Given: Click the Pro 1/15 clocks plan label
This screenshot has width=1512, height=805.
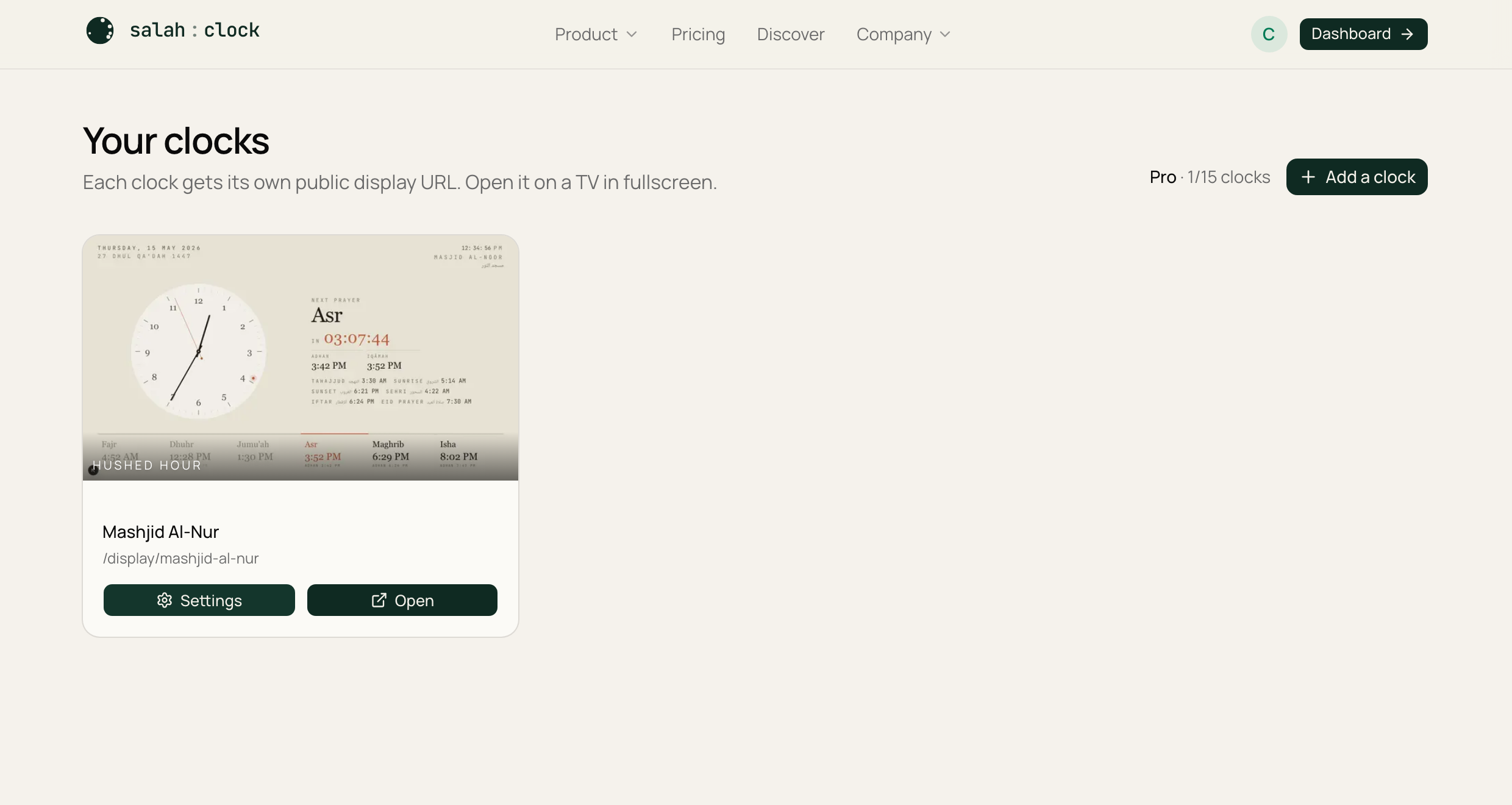Looking at the screenshot, I should (x=1210, y=177).
